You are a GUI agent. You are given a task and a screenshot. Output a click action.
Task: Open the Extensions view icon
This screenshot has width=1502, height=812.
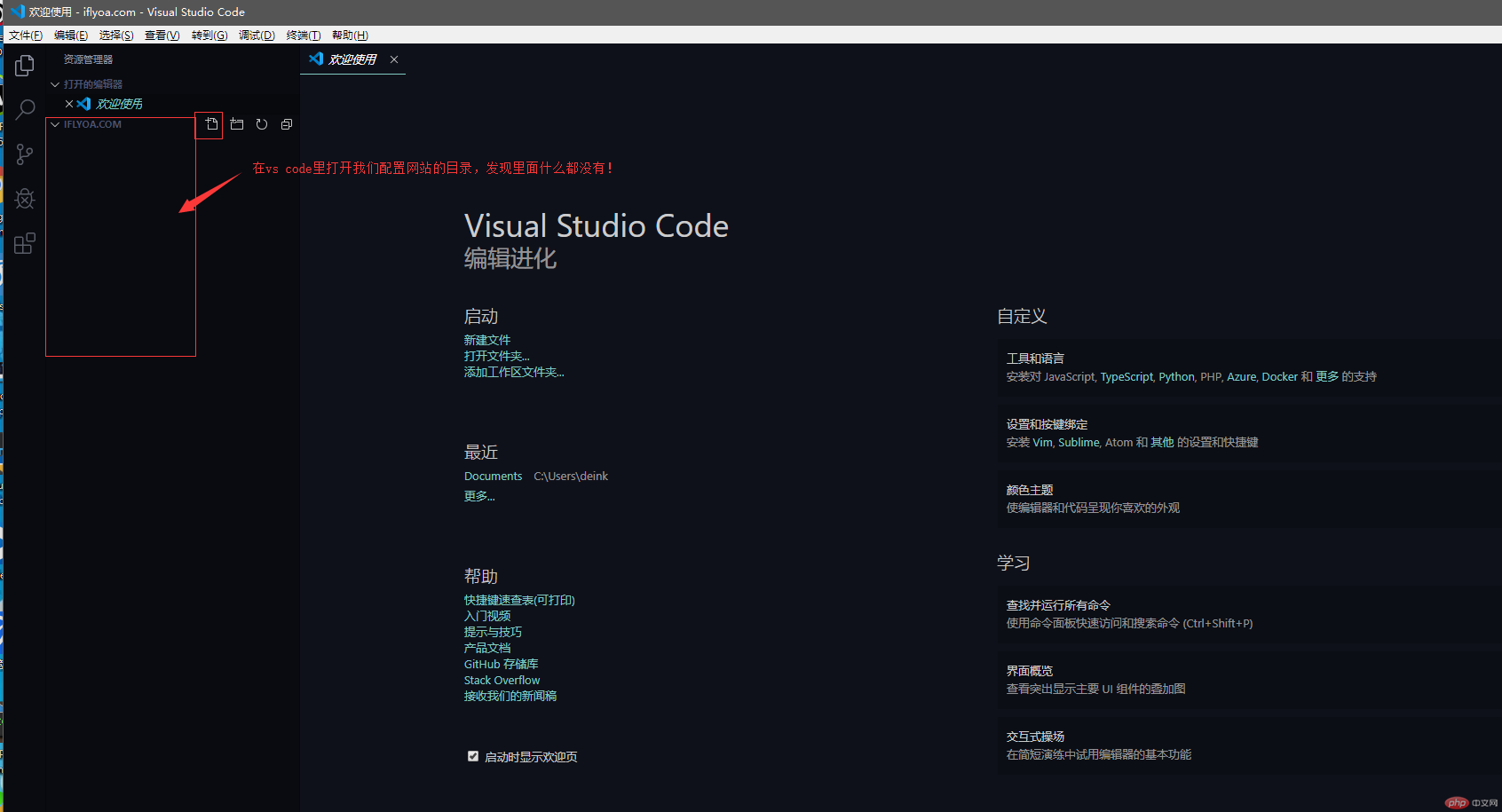click(25, 243)
